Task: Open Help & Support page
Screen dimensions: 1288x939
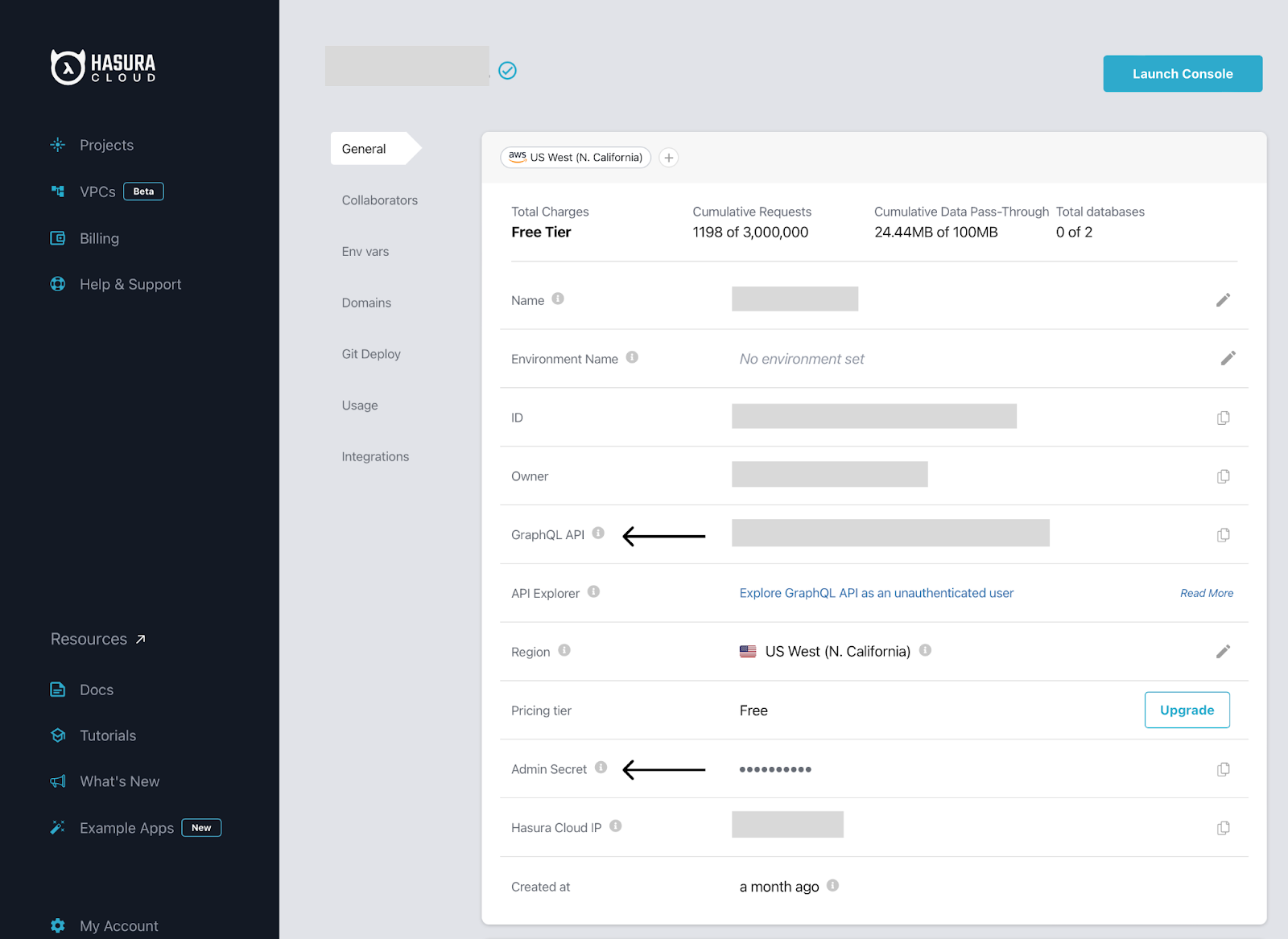Action: 130,284
